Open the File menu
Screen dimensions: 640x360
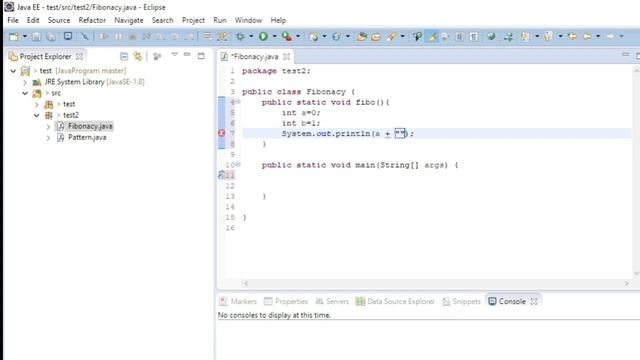pos(13,20)
